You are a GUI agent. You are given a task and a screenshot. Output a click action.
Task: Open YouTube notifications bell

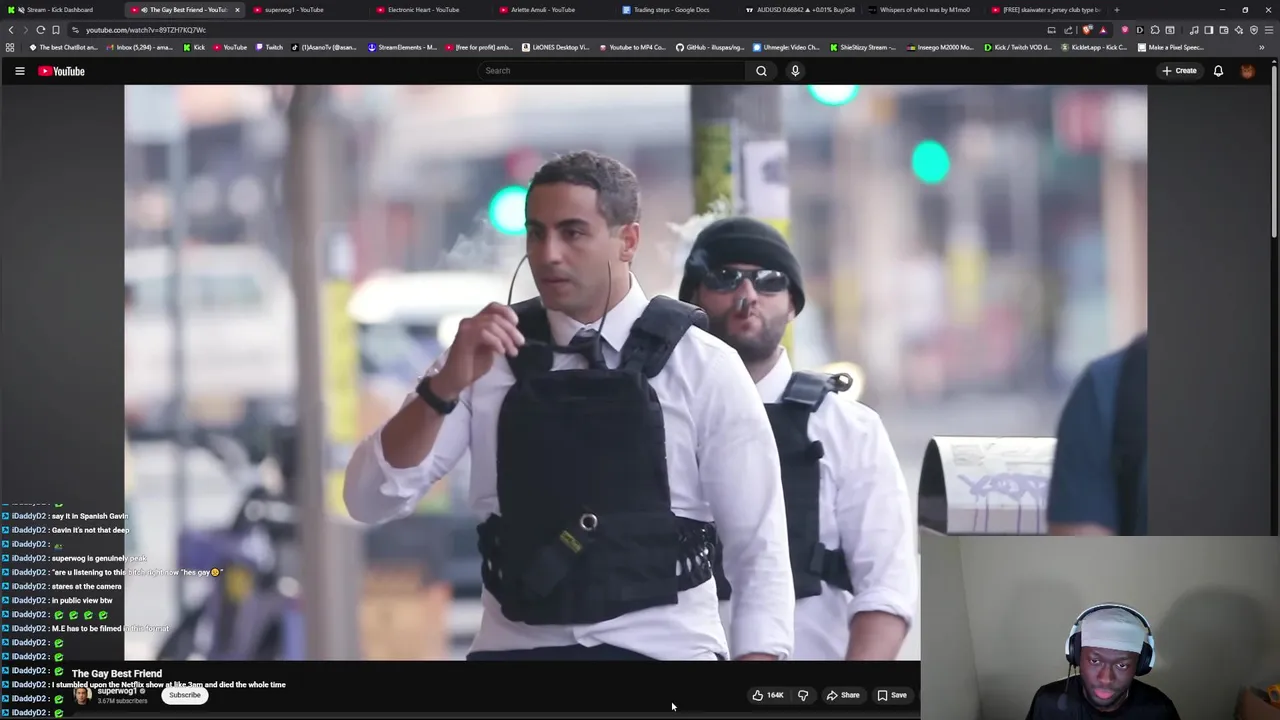point(1218,71)
